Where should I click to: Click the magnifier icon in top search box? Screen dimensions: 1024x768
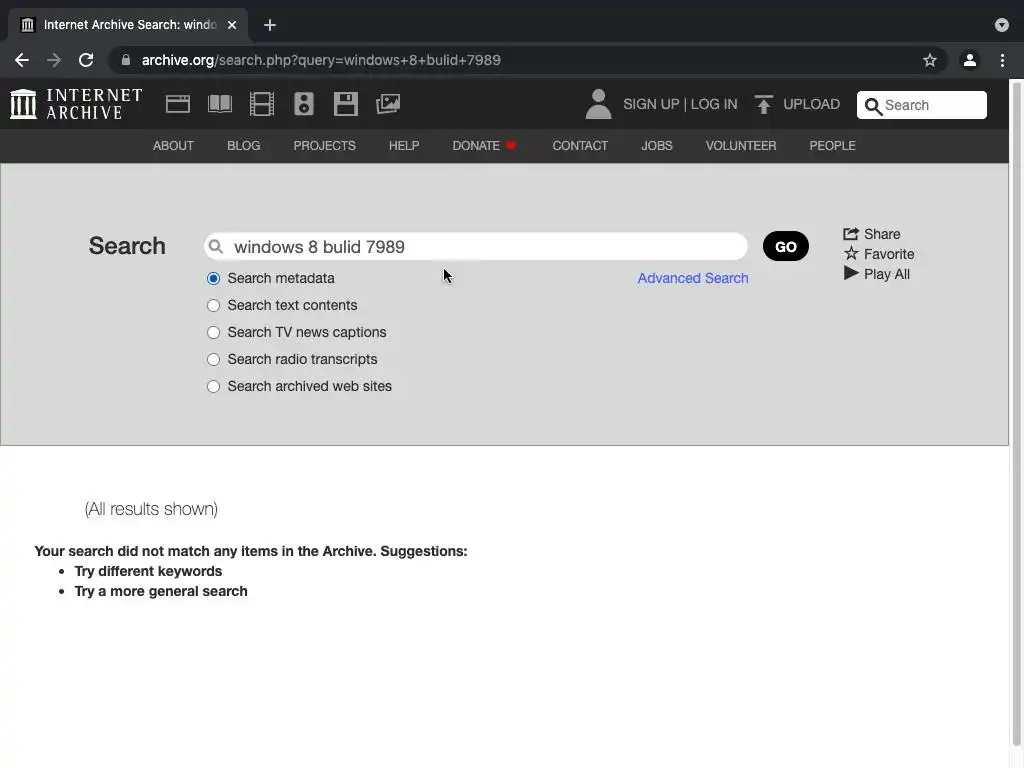point(873,106)
